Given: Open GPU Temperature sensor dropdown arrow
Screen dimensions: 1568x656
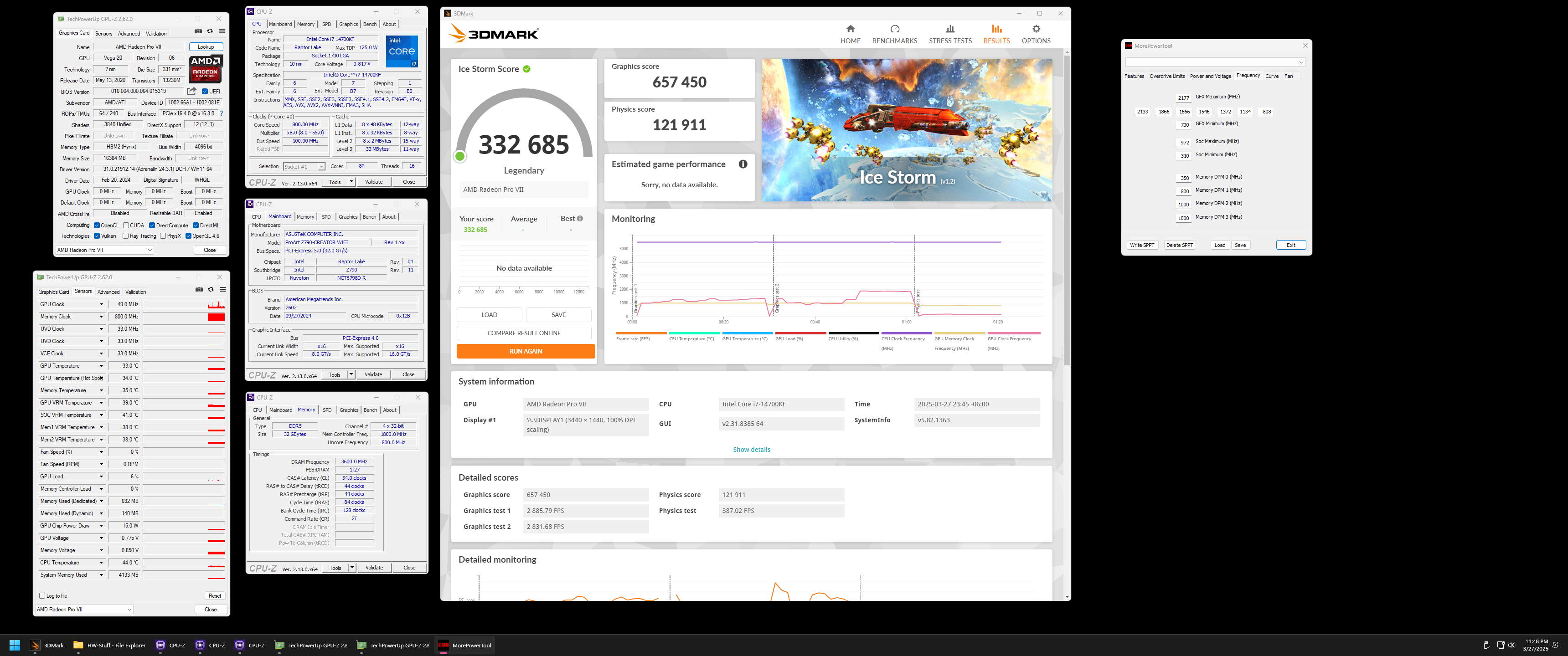Looking at the screenshot, I should click(x=101, y=366).
